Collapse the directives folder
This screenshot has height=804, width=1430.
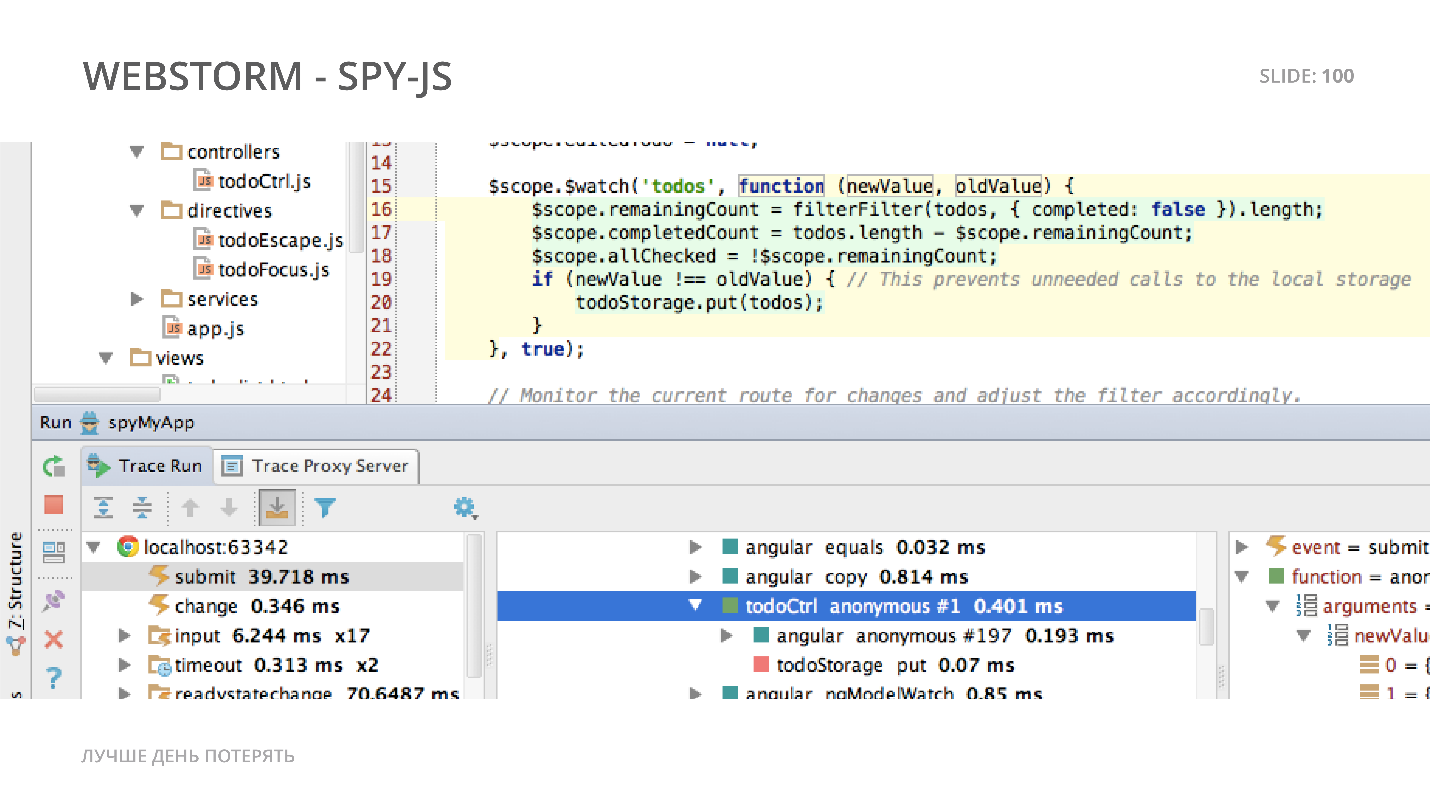point(137,211)
